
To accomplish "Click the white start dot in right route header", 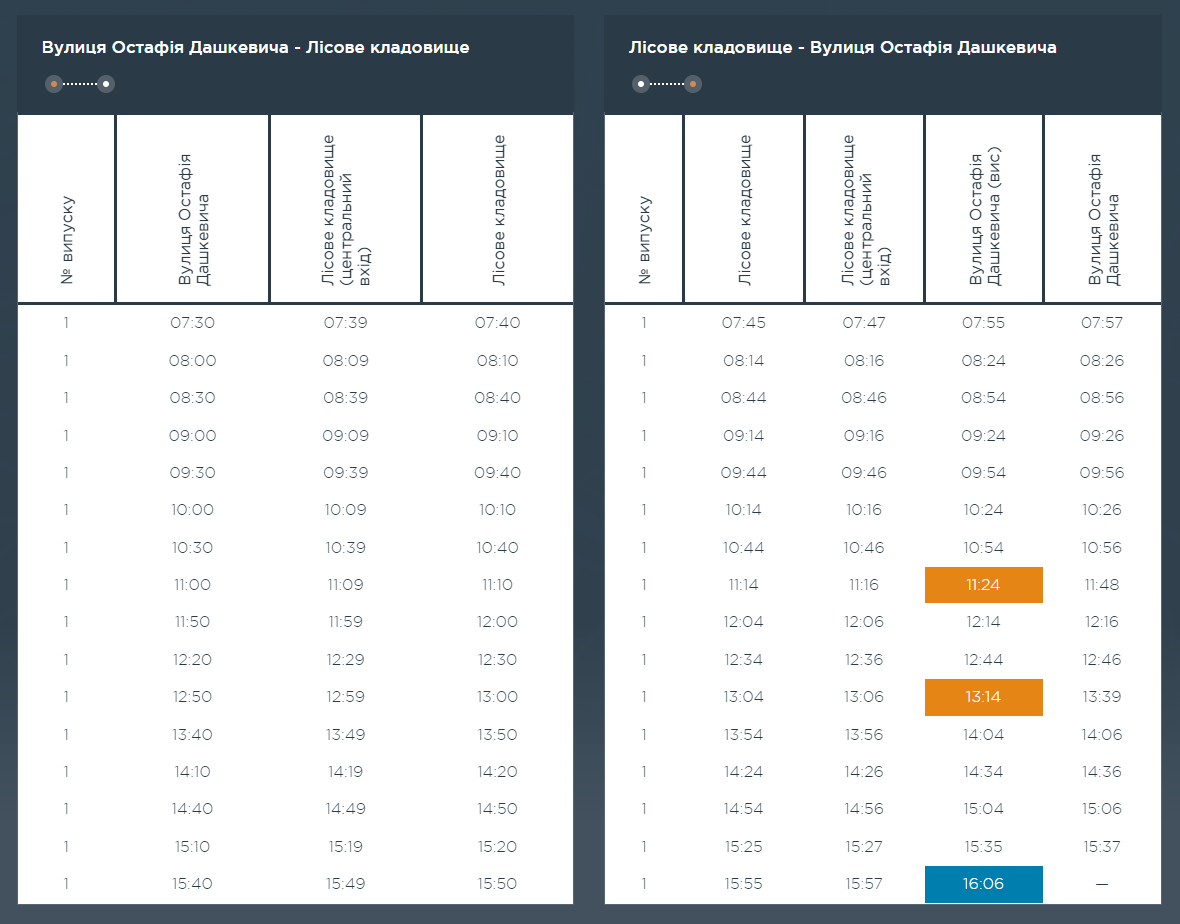I will 641,84.
